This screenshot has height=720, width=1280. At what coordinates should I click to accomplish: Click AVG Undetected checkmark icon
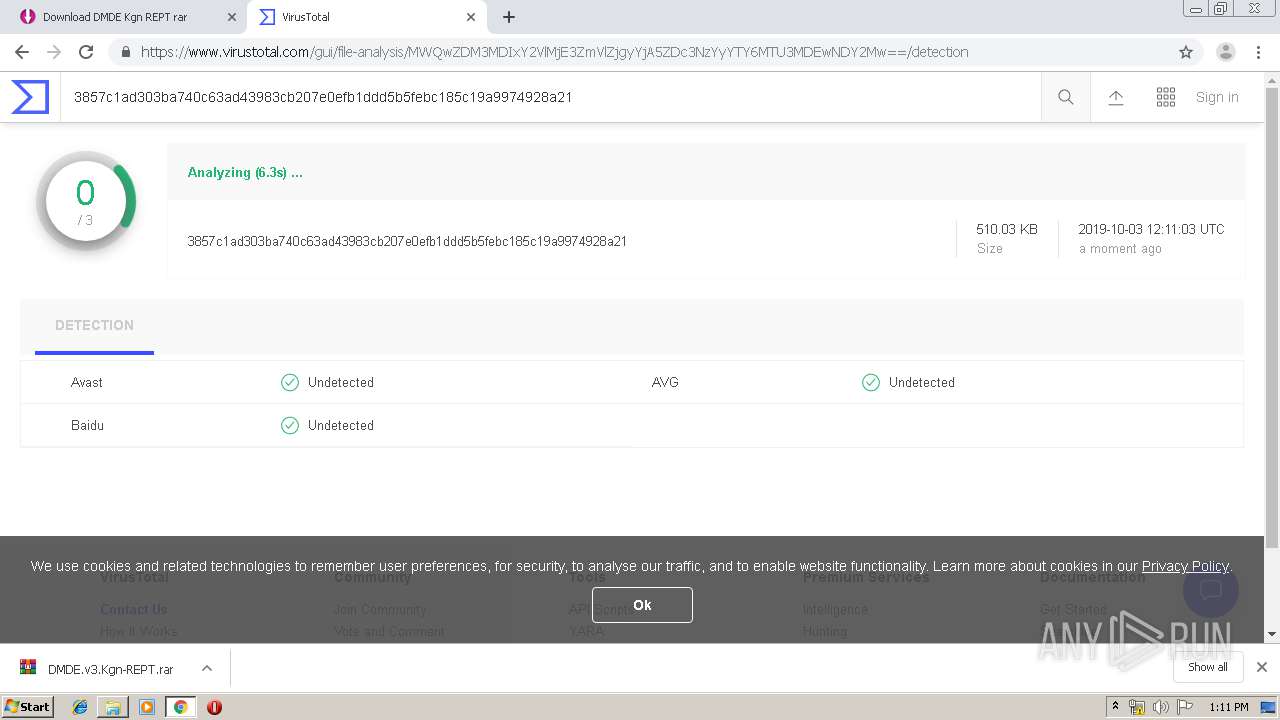point(871,382)
